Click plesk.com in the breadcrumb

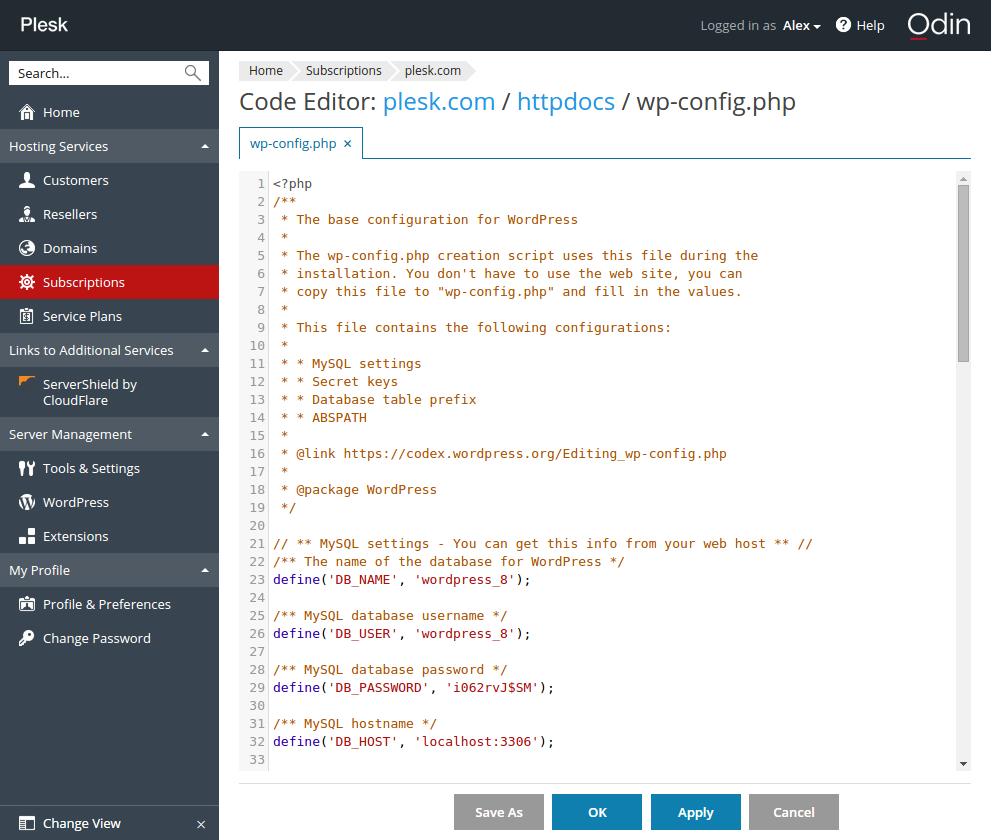pyautogui.click(x=432, y=71)
